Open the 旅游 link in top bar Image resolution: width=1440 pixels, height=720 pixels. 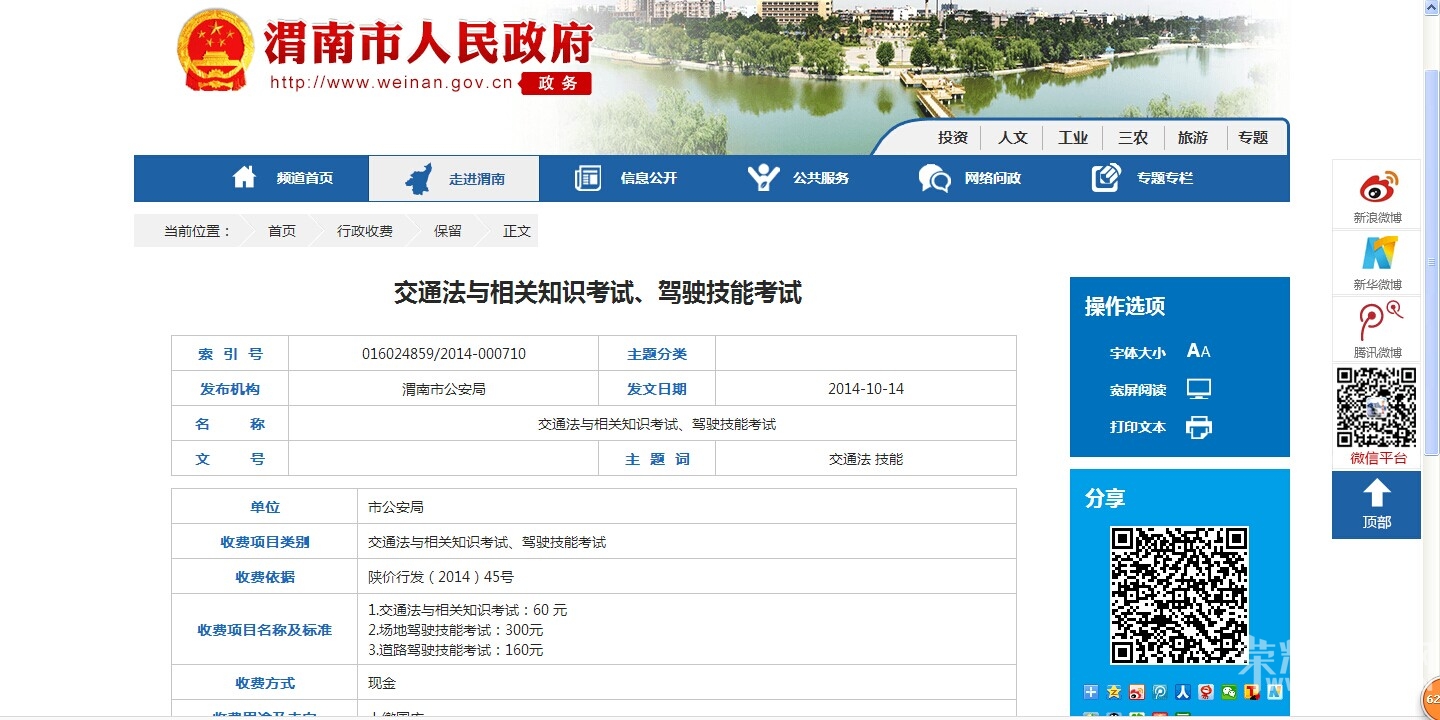[1192, 137]
